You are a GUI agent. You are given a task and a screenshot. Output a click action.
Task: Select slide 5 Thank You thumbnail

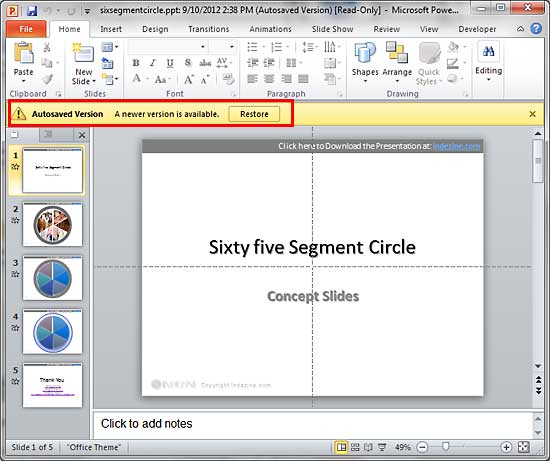pyautogui.click(x=53, y=385)
